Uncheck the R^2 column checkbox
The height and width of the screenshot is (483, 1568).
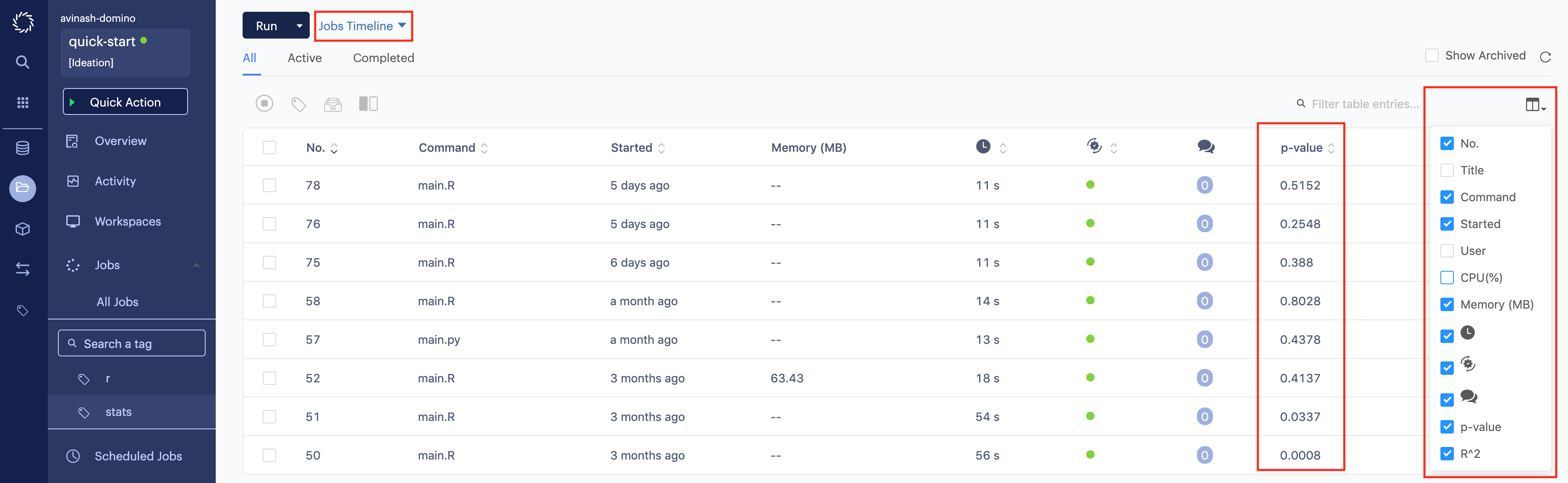[x=1447, y=454]
